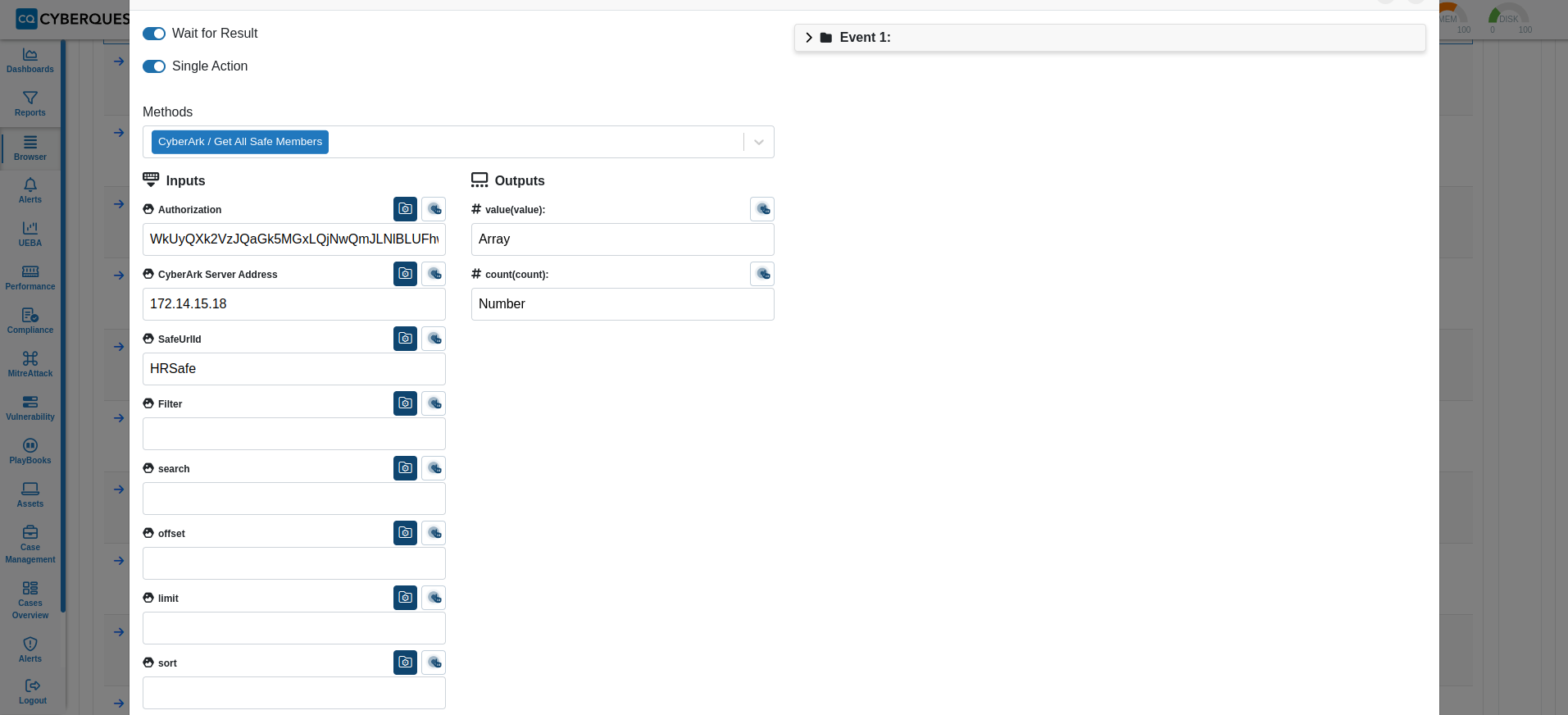The height and width of the screenshot is (715, 1568).
Task: Click the cloud icon for limit
Action: [x=434, y=598]
